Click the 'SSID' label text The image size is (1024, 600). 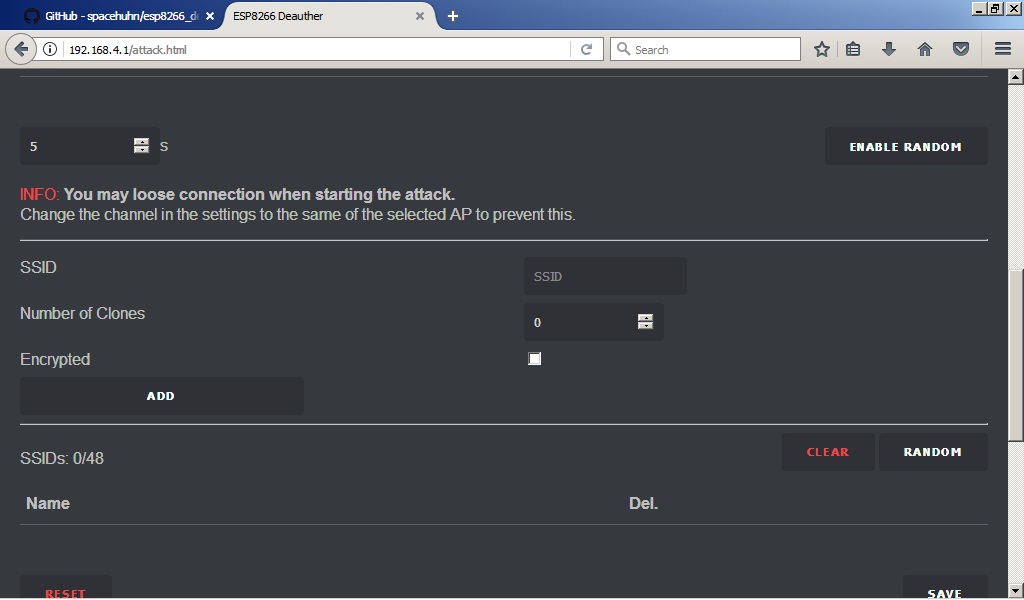coord(39,267)
